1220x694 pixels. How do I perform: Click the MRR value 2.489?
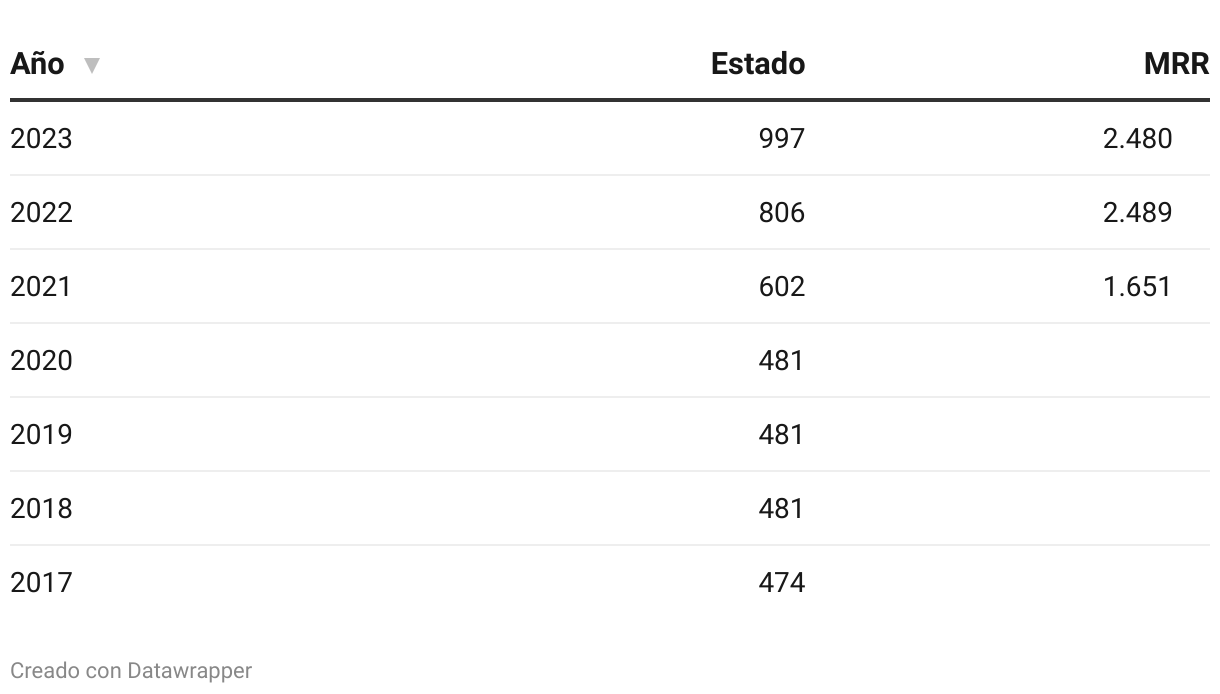click(1137, 212)
